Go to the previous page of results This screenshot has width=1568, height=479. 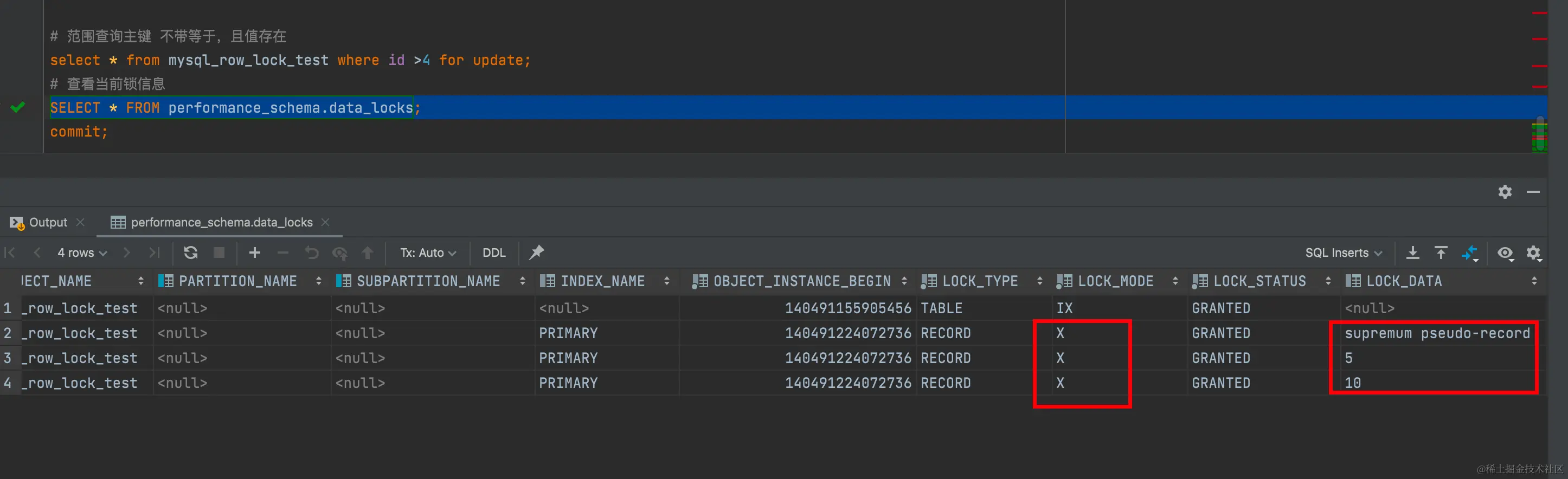[37, 253]
